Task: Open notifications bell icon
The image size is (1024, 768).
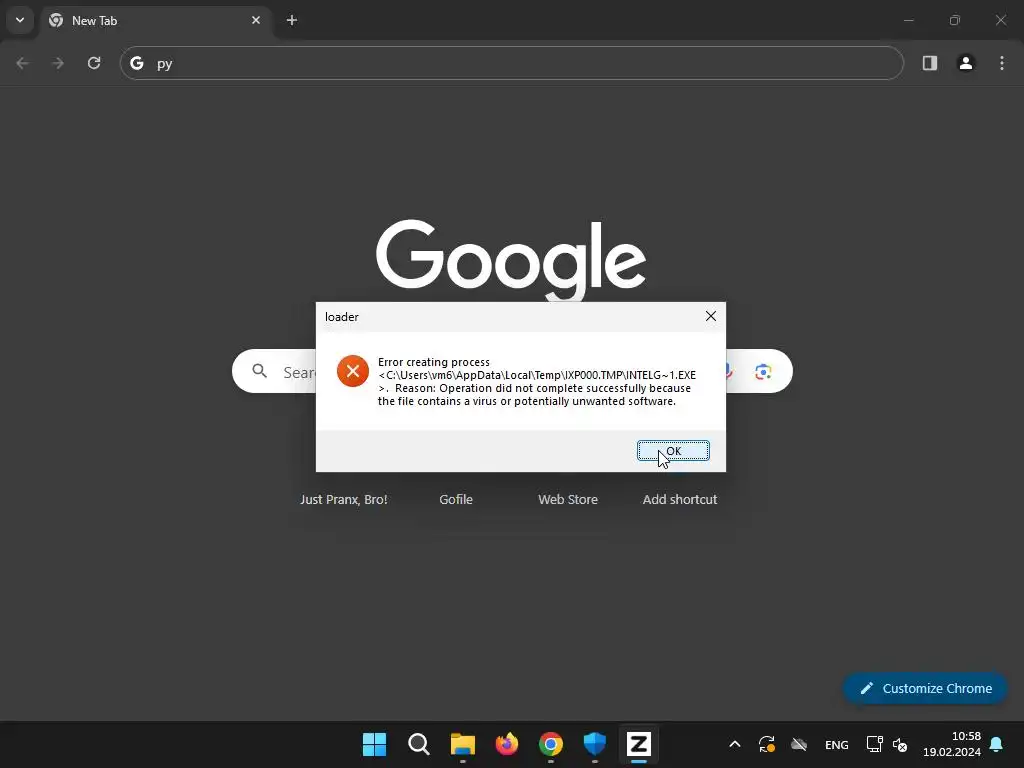Action: pos(997,744)
